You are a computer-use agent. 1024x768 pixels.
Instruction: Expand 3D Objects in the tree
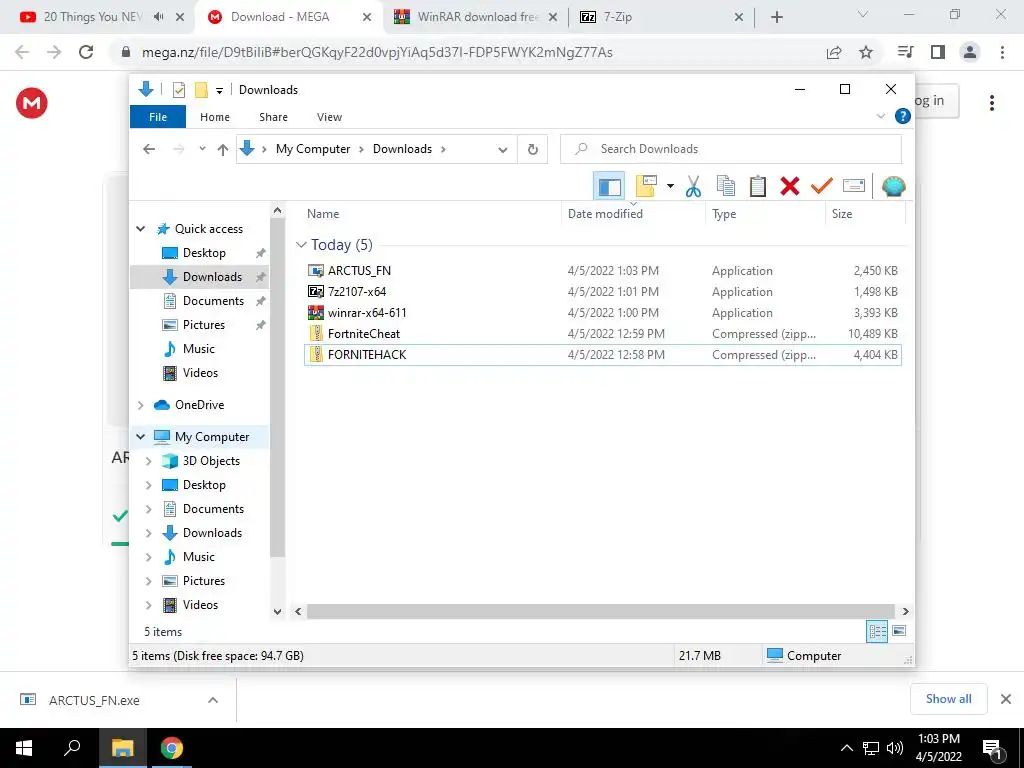(x=148, y=461)
